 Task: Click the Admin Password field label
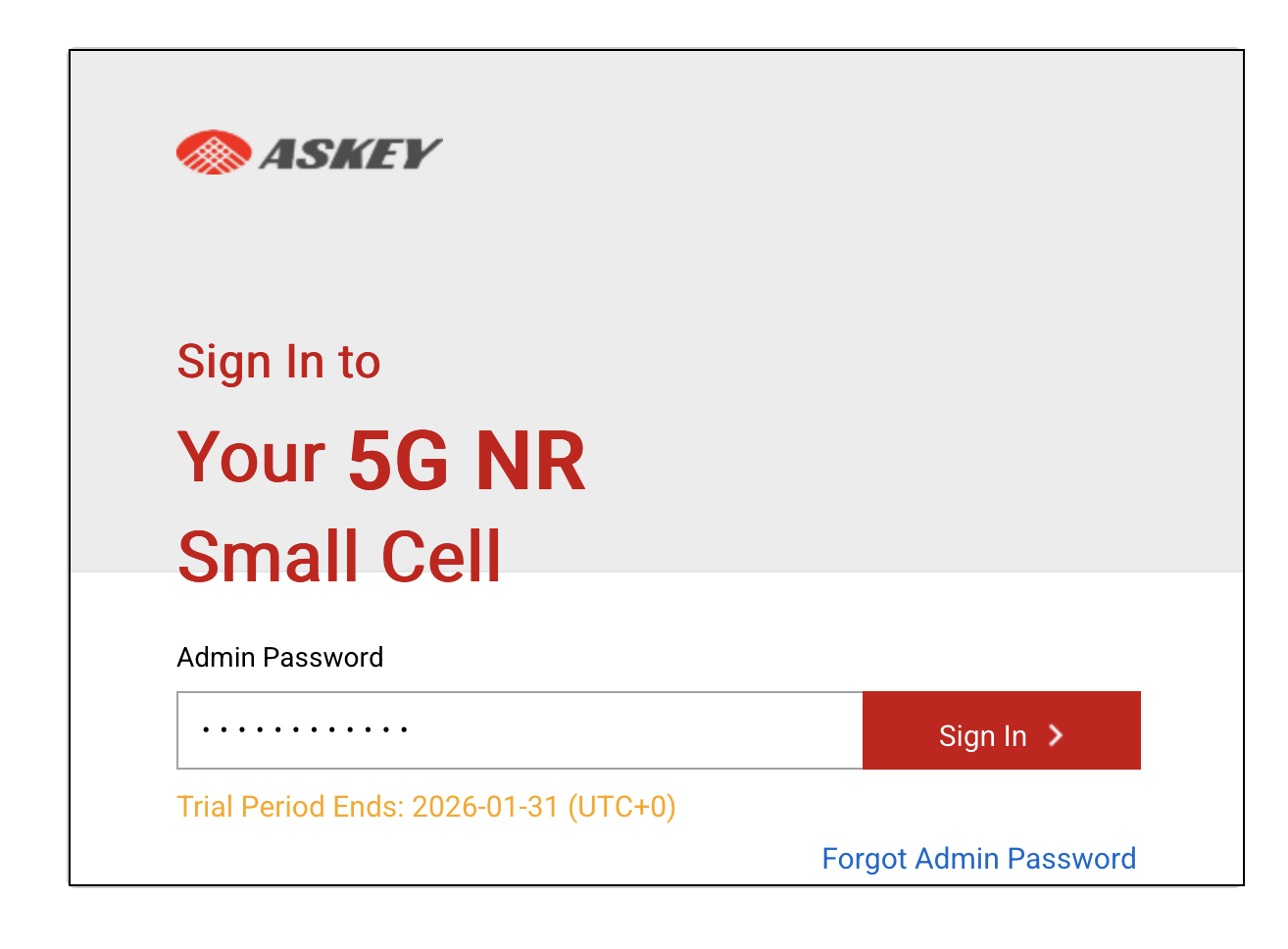pyautogui.click(x=279, y=657)
